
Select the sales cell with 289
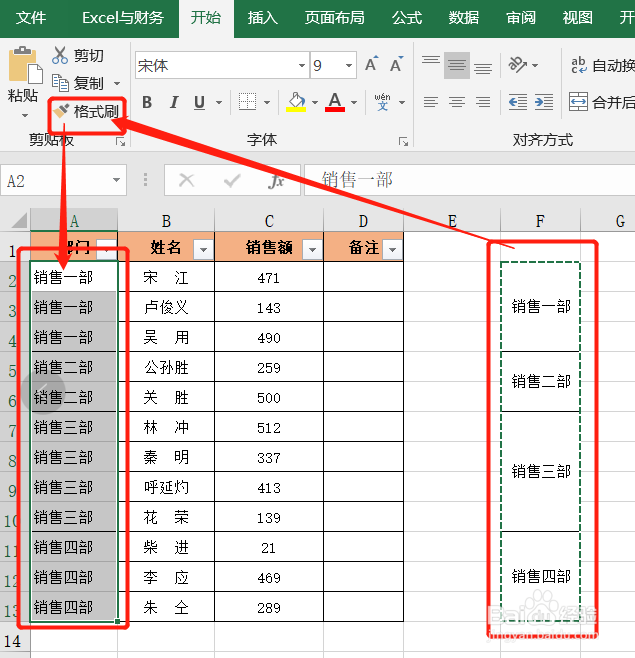pos(269,607)
